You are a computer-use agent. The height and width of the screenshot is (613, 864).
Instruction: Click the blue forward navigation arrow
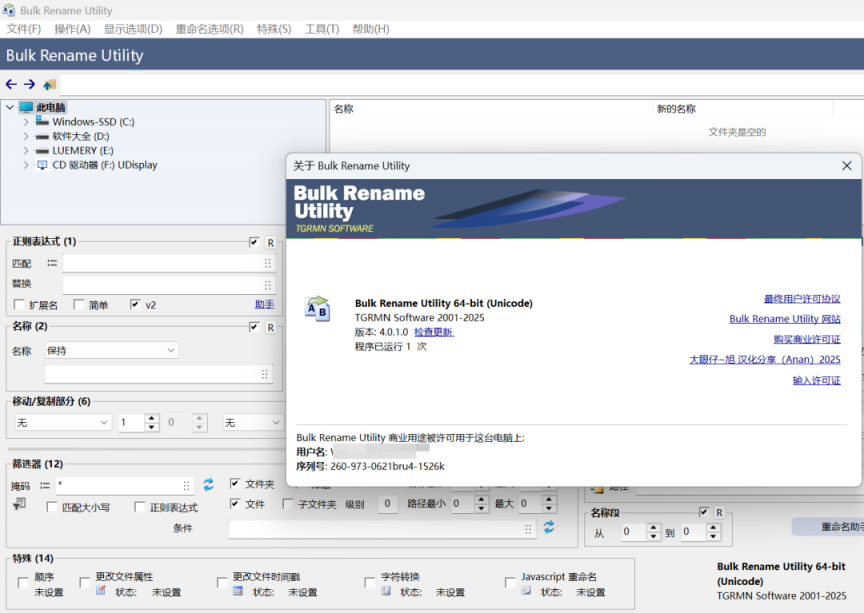[29, 85]
